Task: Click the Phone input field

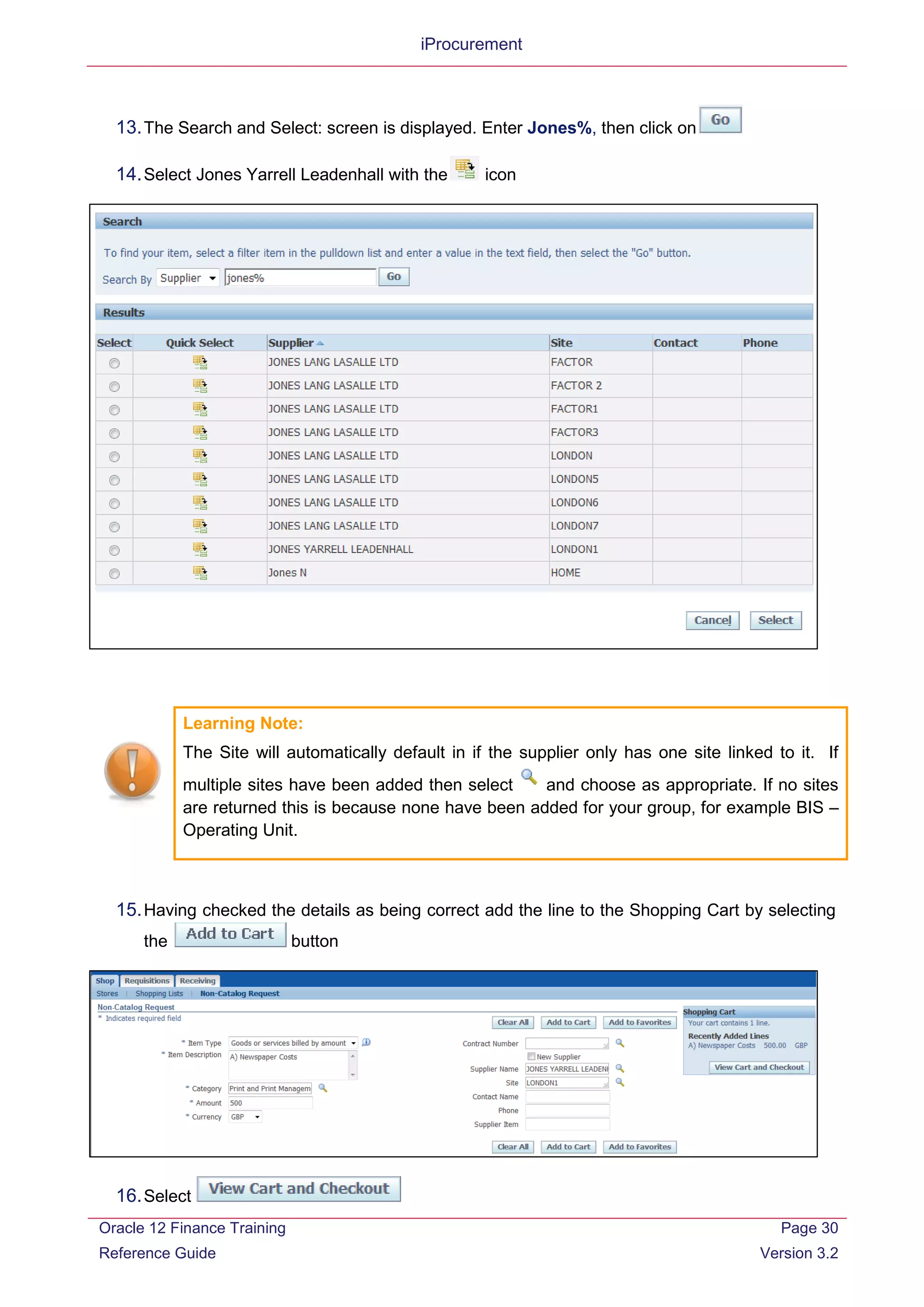Action: pyautogui.click(x=567, y=1110)
